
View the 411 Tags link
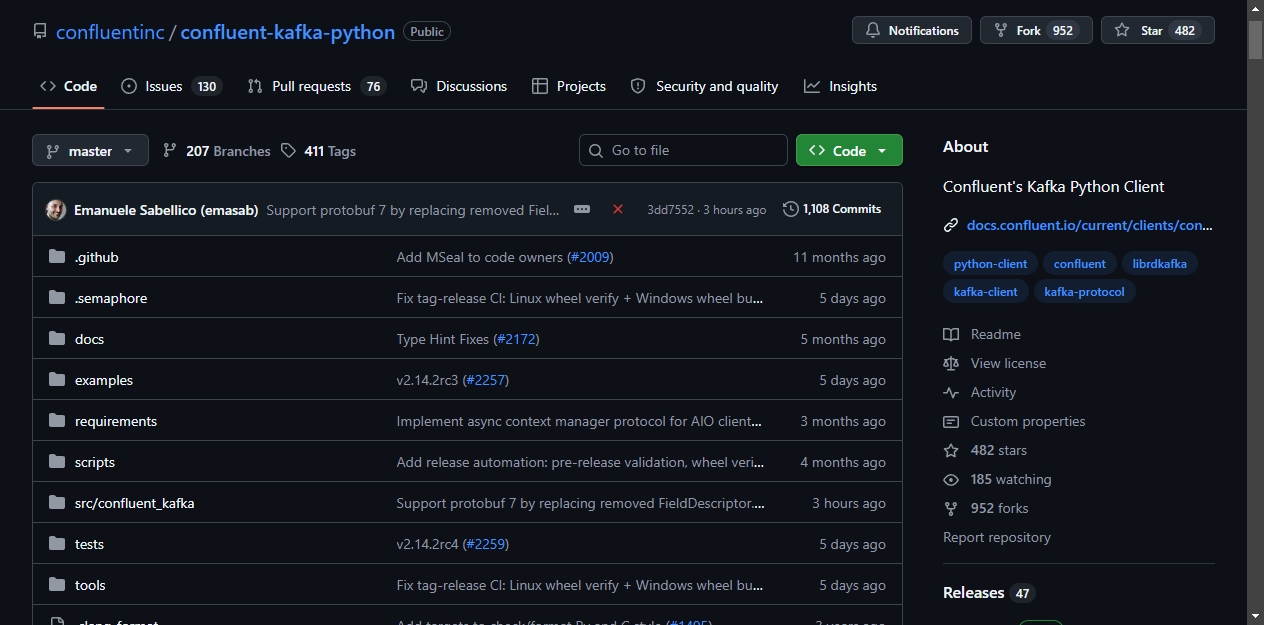318,151
